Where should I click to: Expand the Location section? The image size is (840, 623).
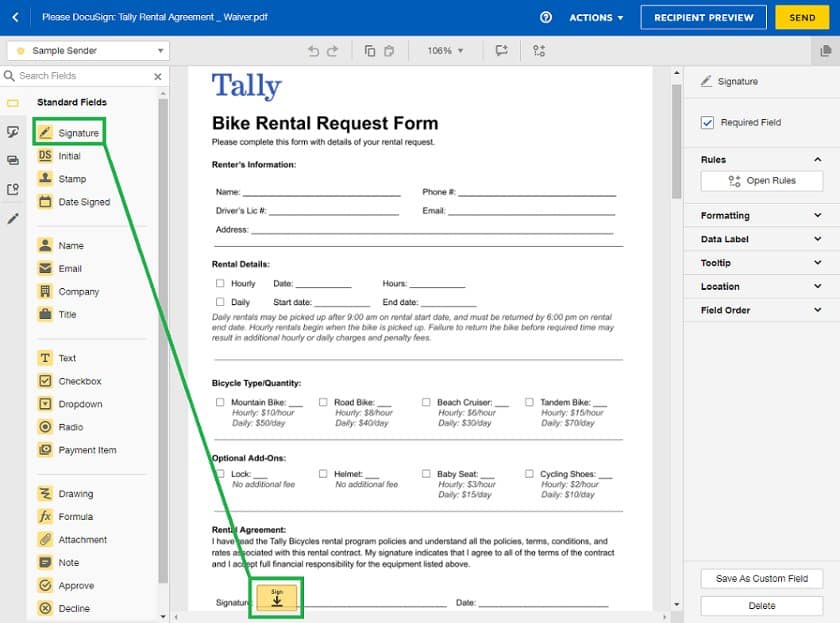(x=761, y=287)
